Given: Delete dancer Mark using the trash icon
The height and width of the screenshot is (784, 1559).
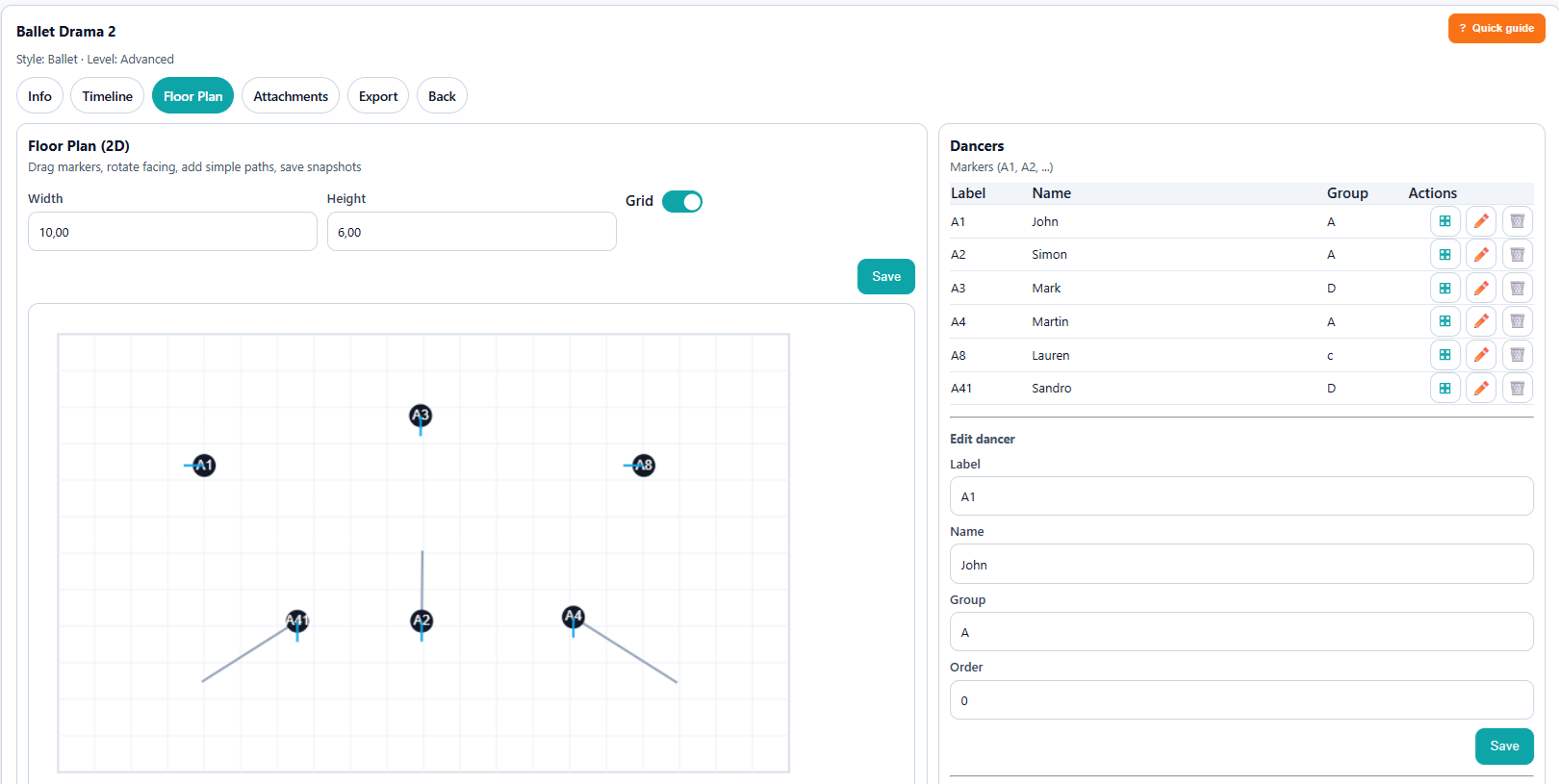Looking at the screenshot, I should coord(1517,289).
